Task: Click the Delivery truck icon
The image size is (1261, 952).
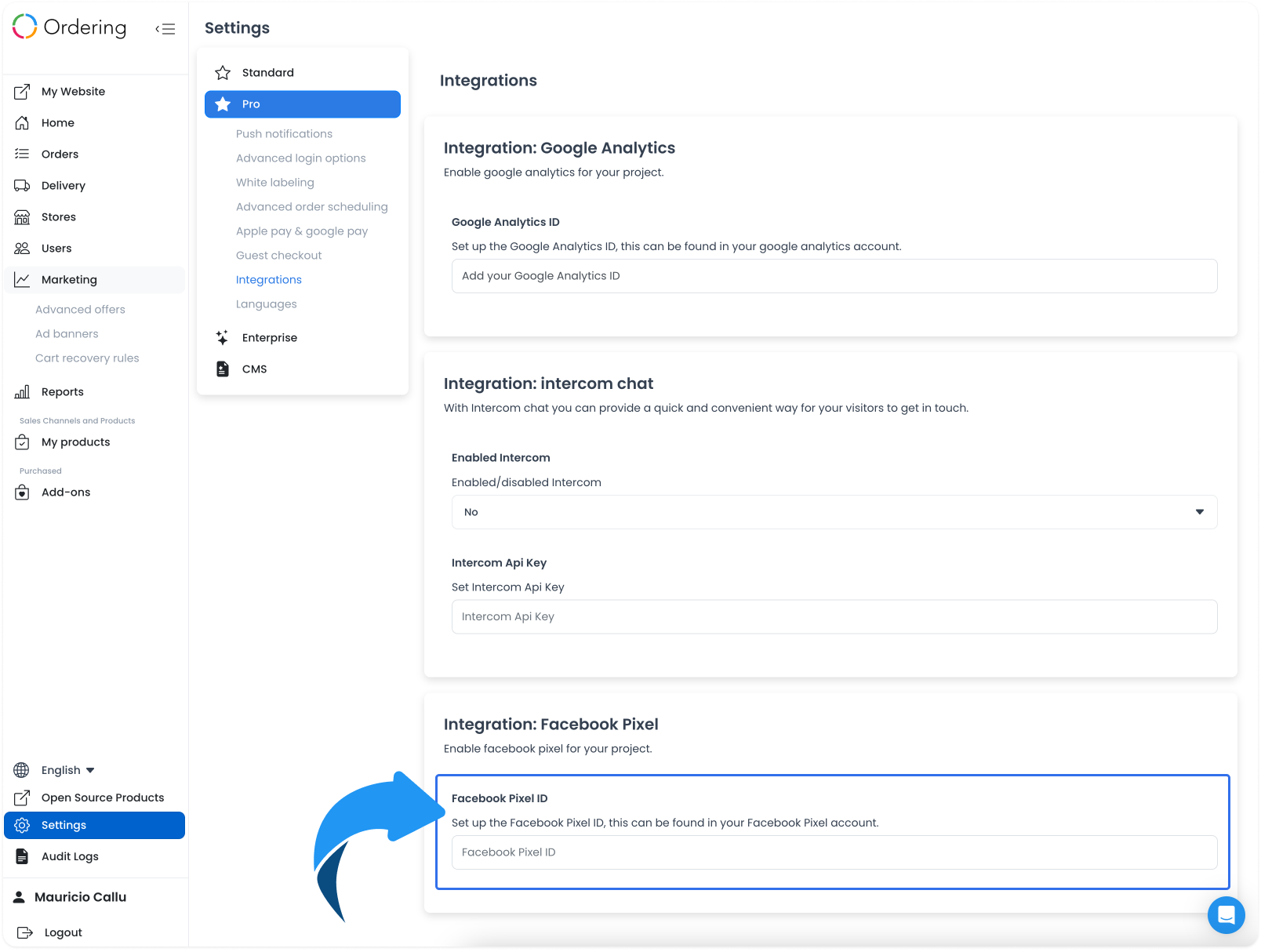Action: pyautogui.click(x=22, y=186)
